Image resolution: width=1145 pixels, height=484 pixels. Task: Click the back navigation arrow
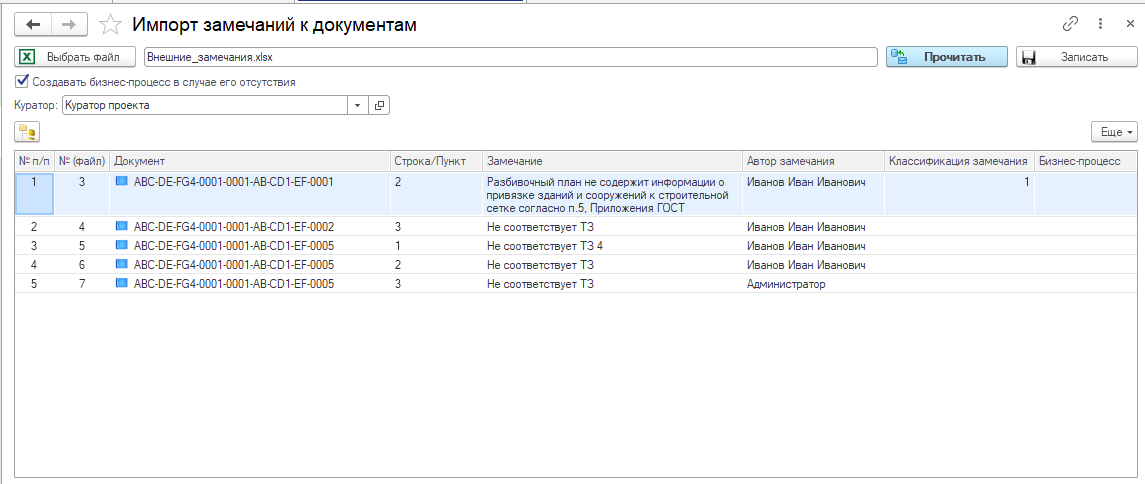33,25
